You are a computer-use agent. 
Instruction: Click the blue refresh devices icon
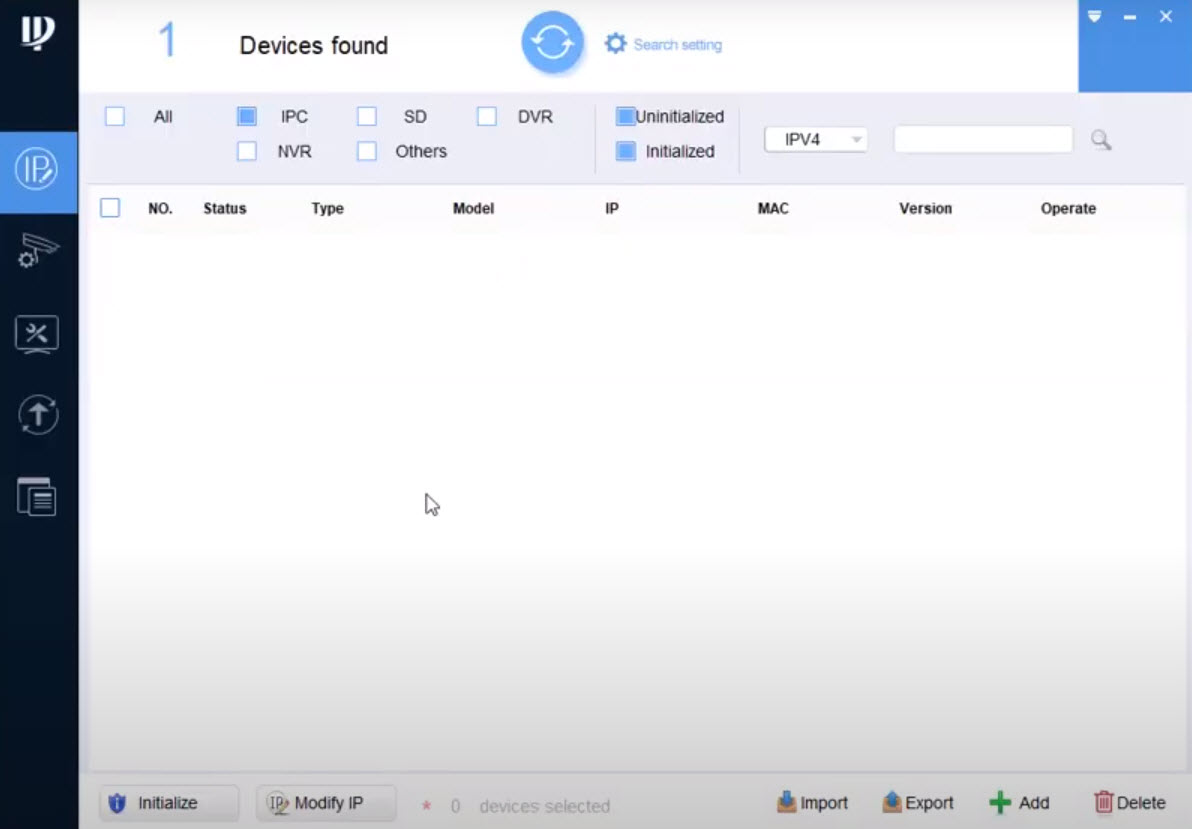point(551,42)
